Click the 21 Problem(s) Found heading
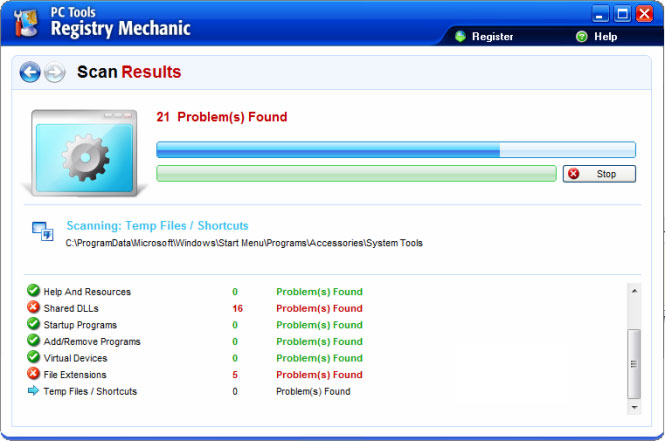 tap(222, 117)
